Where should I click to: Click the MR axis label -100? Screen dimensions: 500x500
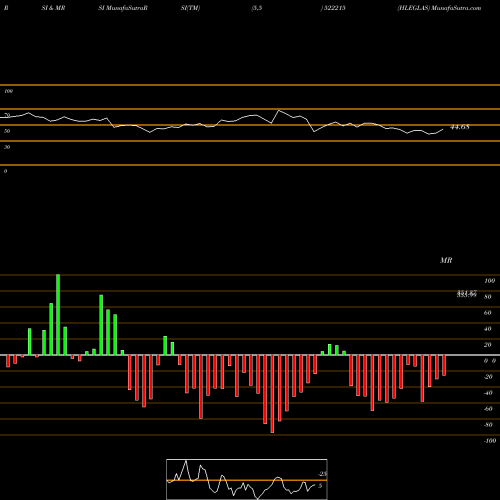click(x=490, y=441)
